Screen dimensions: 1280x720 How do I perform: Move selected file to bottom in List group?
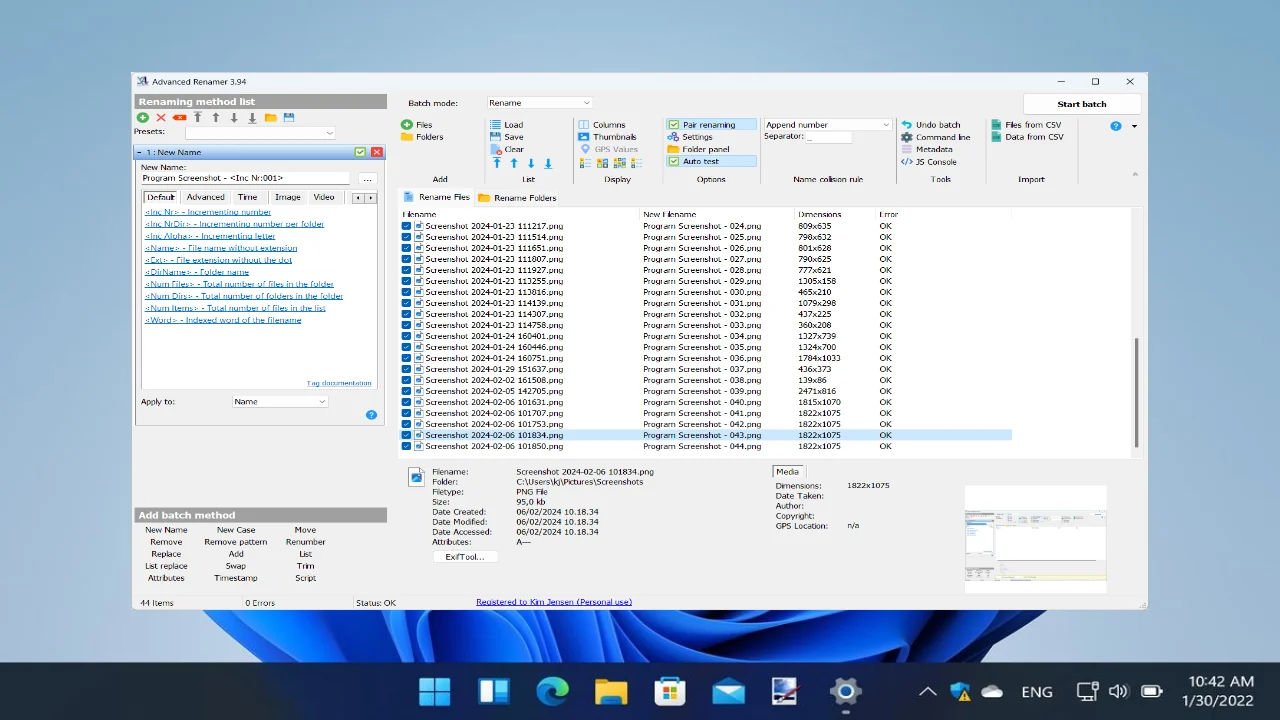(548, 163)
